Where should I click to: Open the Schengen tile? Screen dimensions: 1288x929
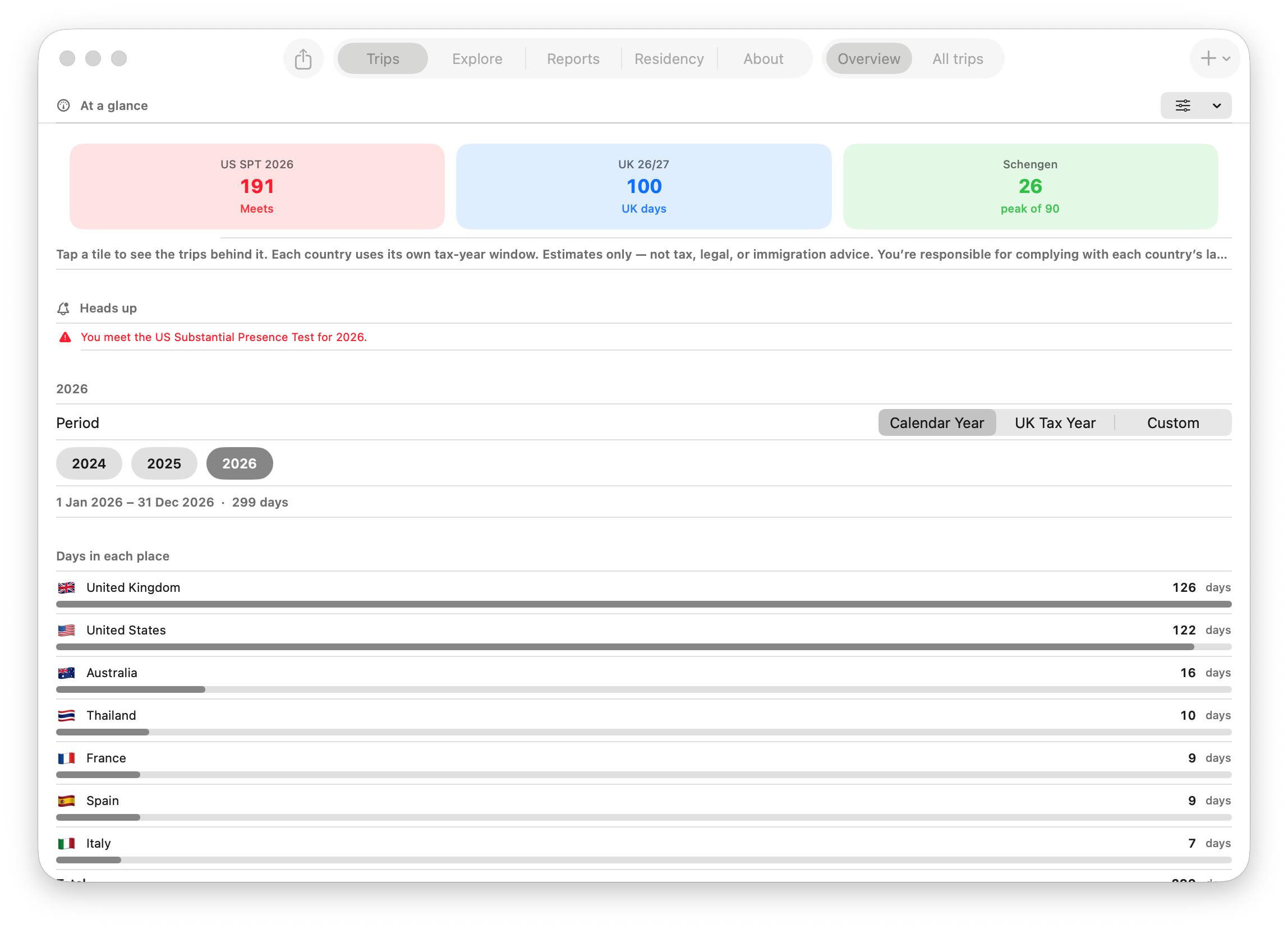[x=1030, y=186]
